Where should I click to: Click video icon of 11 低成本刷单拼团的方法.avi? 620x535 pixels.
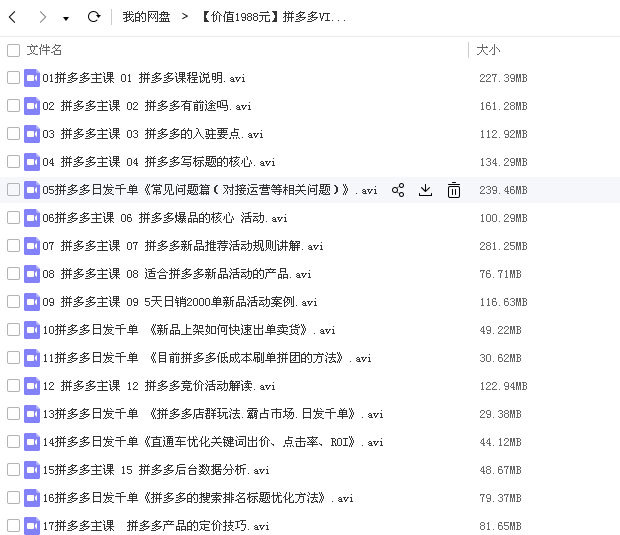(32, 358)
